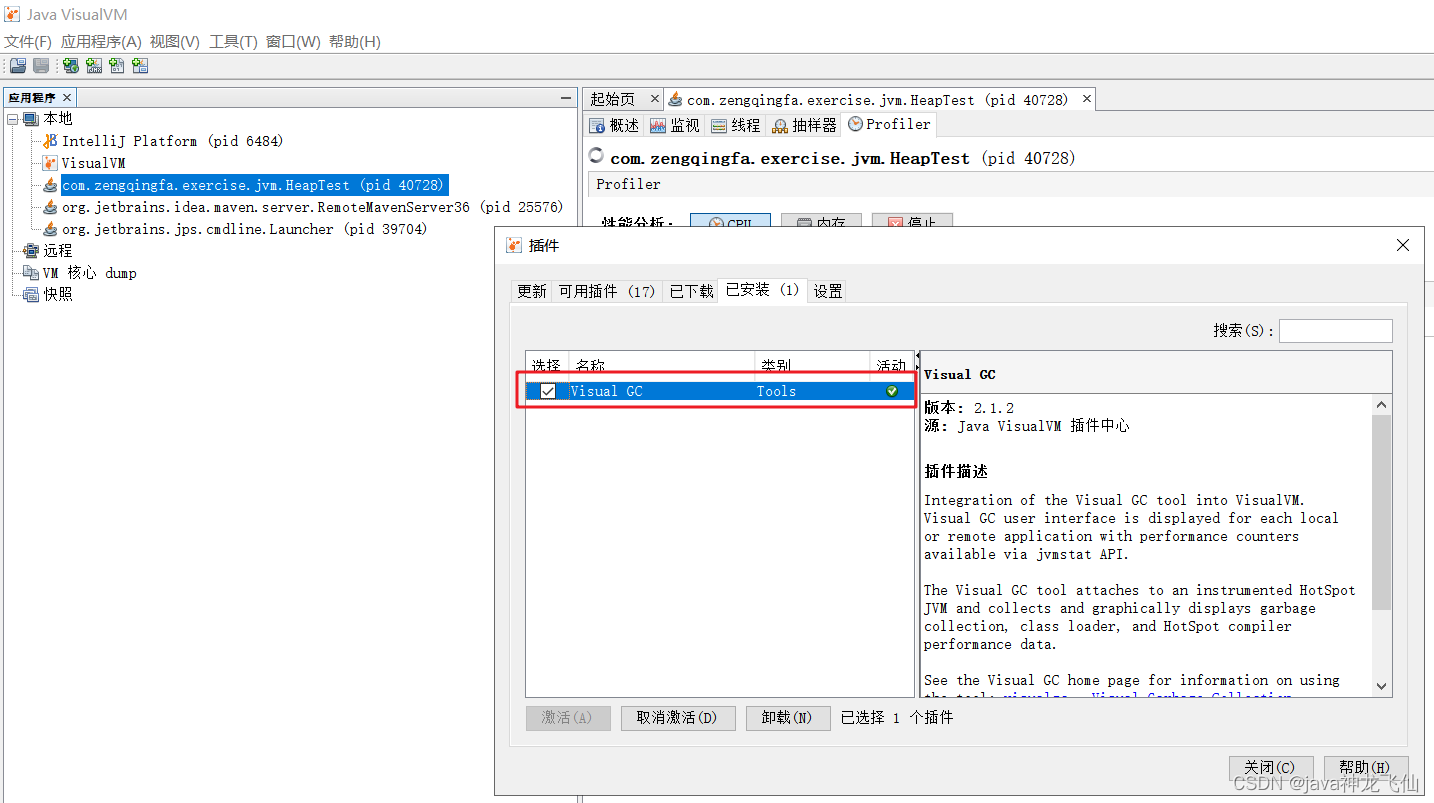This screenshot has width=1434, height=803.
Task: Click the 卸载(N) uninstall button
Action: pos(788,718)
